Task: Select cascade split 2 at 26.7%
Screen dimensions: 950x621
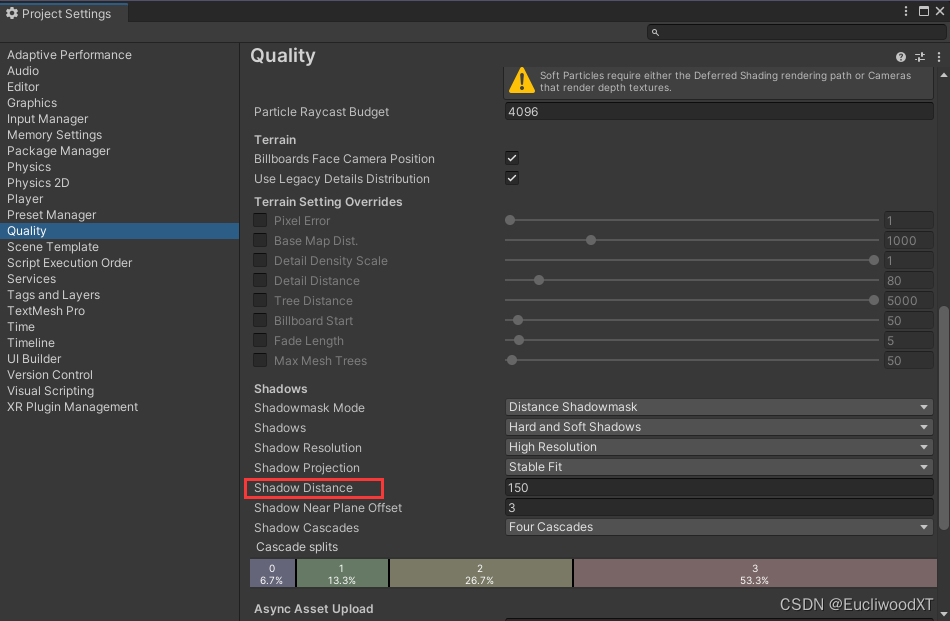Action: (x=480, y=574)
